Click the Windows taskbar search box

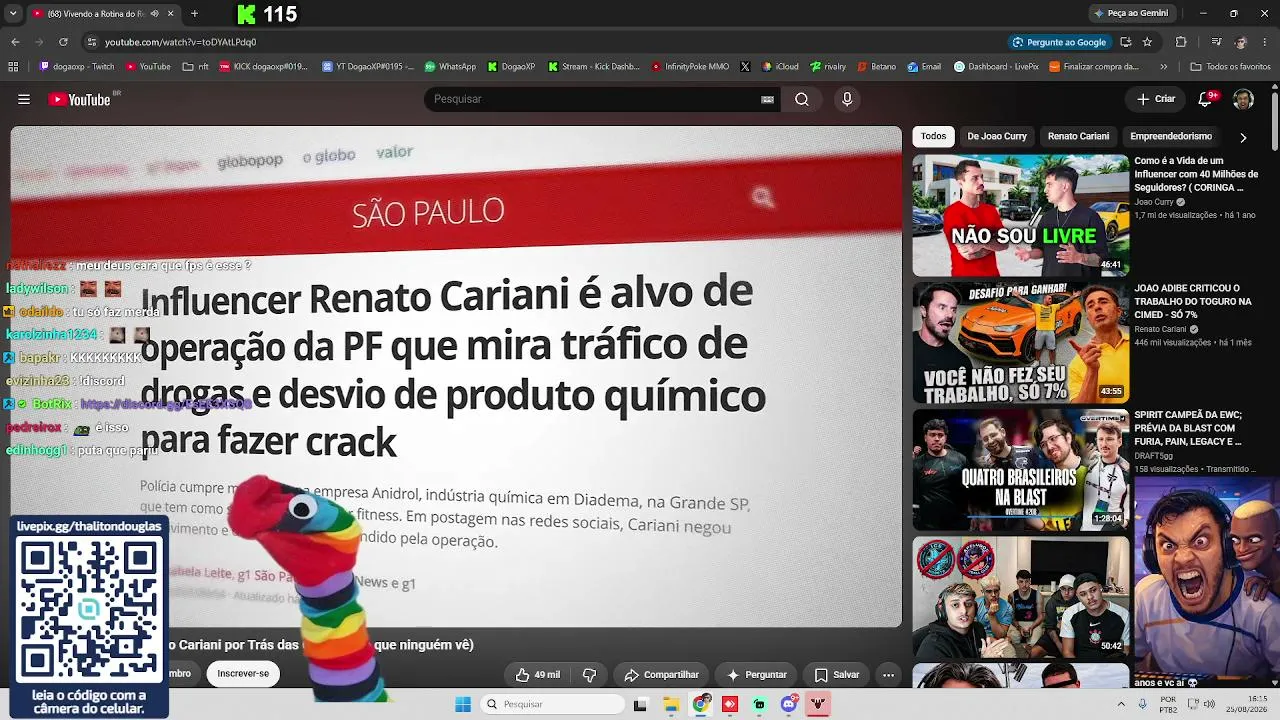[552, 704]
